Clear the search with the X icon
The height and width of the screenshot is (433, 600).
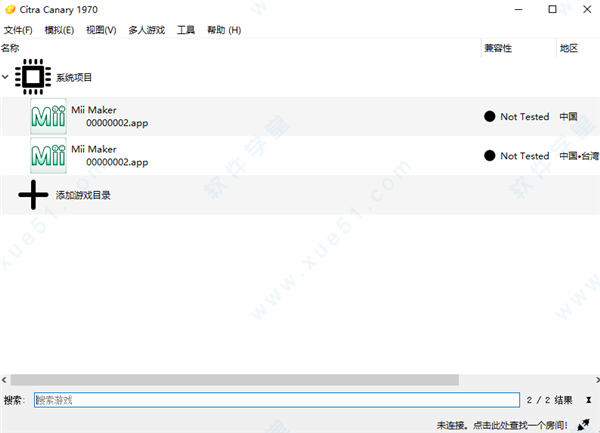pos(589,400)
